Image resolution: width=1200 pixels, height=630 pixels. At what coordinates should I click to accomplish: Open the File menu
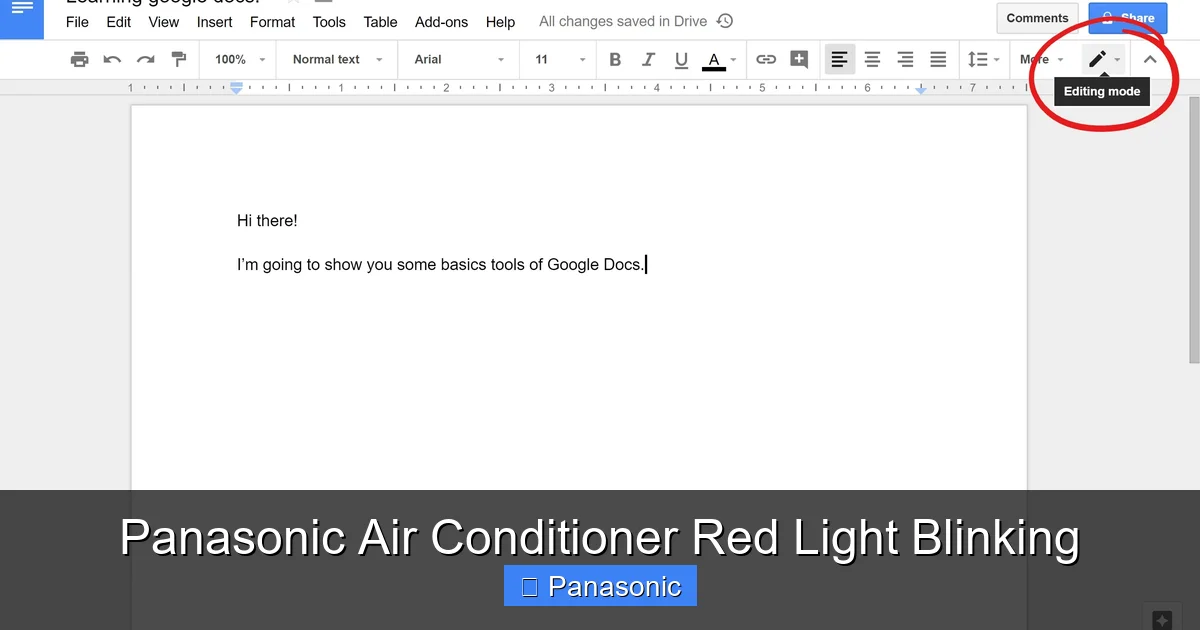(77, 22)
